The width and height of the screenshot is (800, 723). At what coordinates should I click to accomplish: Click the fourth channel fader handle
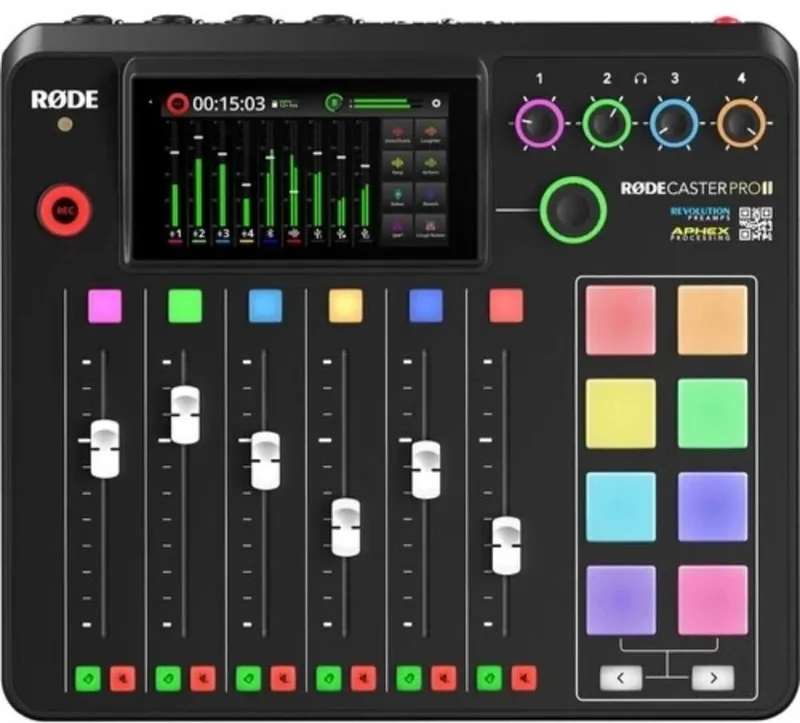pos(345,527)
